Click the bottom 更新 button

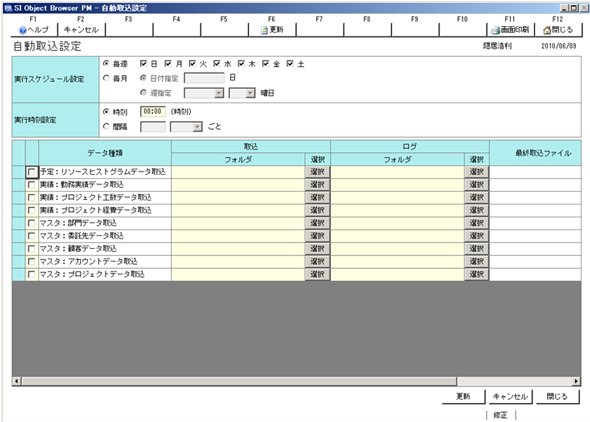(x=463, y=396)
